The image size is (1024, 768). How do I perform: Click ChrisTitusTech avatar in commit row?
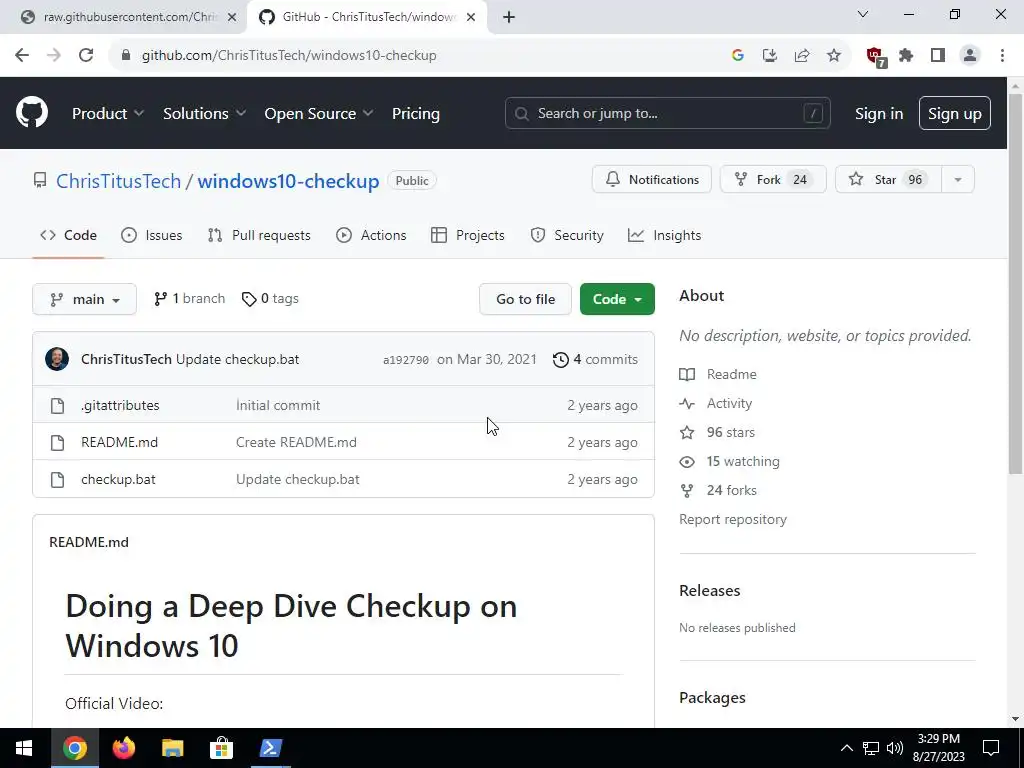click(x=57, y=359)
